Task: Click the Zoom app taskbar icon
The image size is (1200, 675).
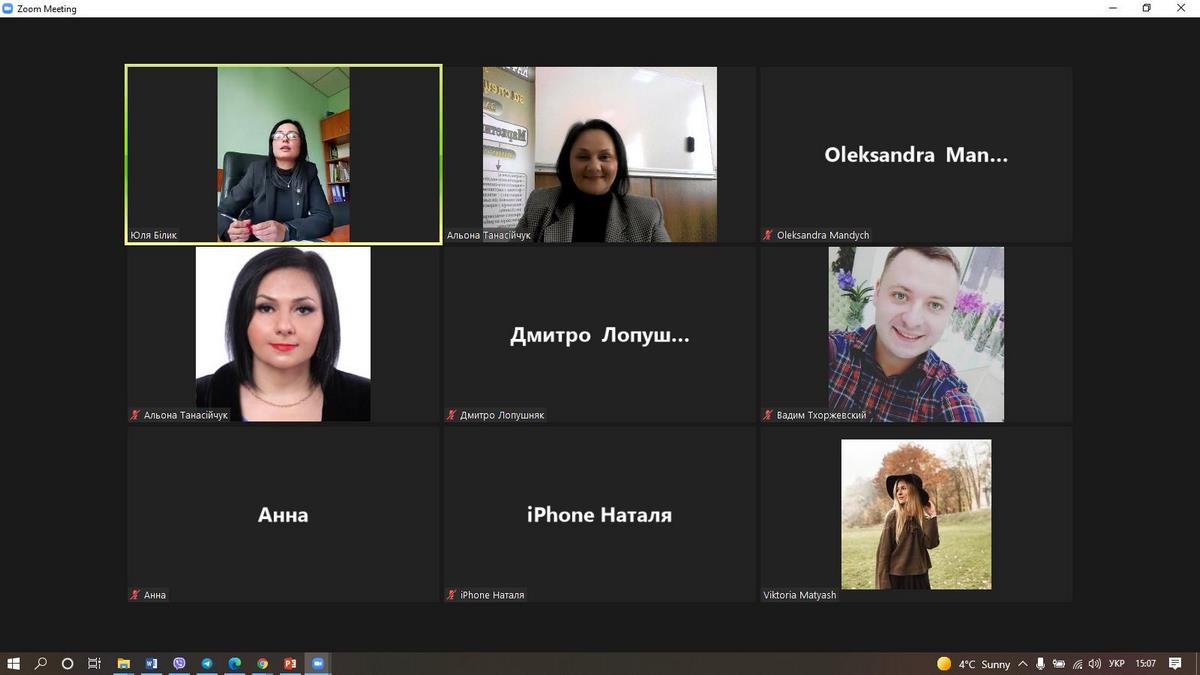Action: (318, 663)
